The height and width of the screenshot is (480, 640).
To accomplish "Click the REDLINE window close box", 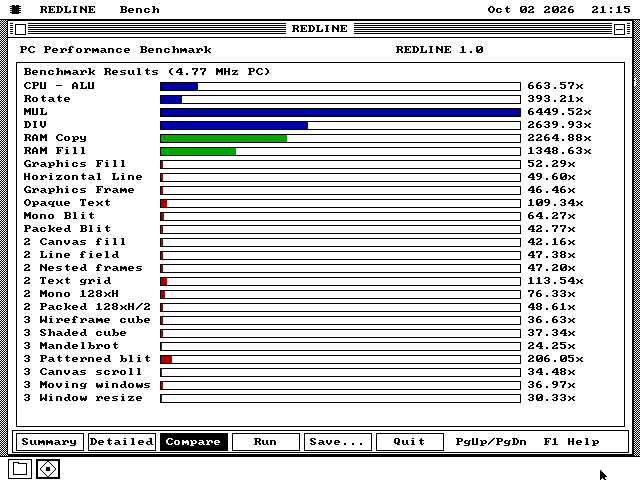I will pyautogui.click(x=21, y=29).
